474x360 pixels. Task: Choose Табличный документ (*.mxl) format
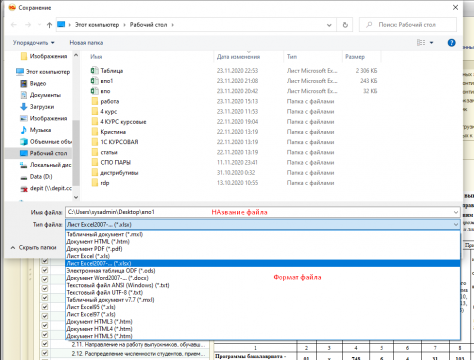[263, 234]
